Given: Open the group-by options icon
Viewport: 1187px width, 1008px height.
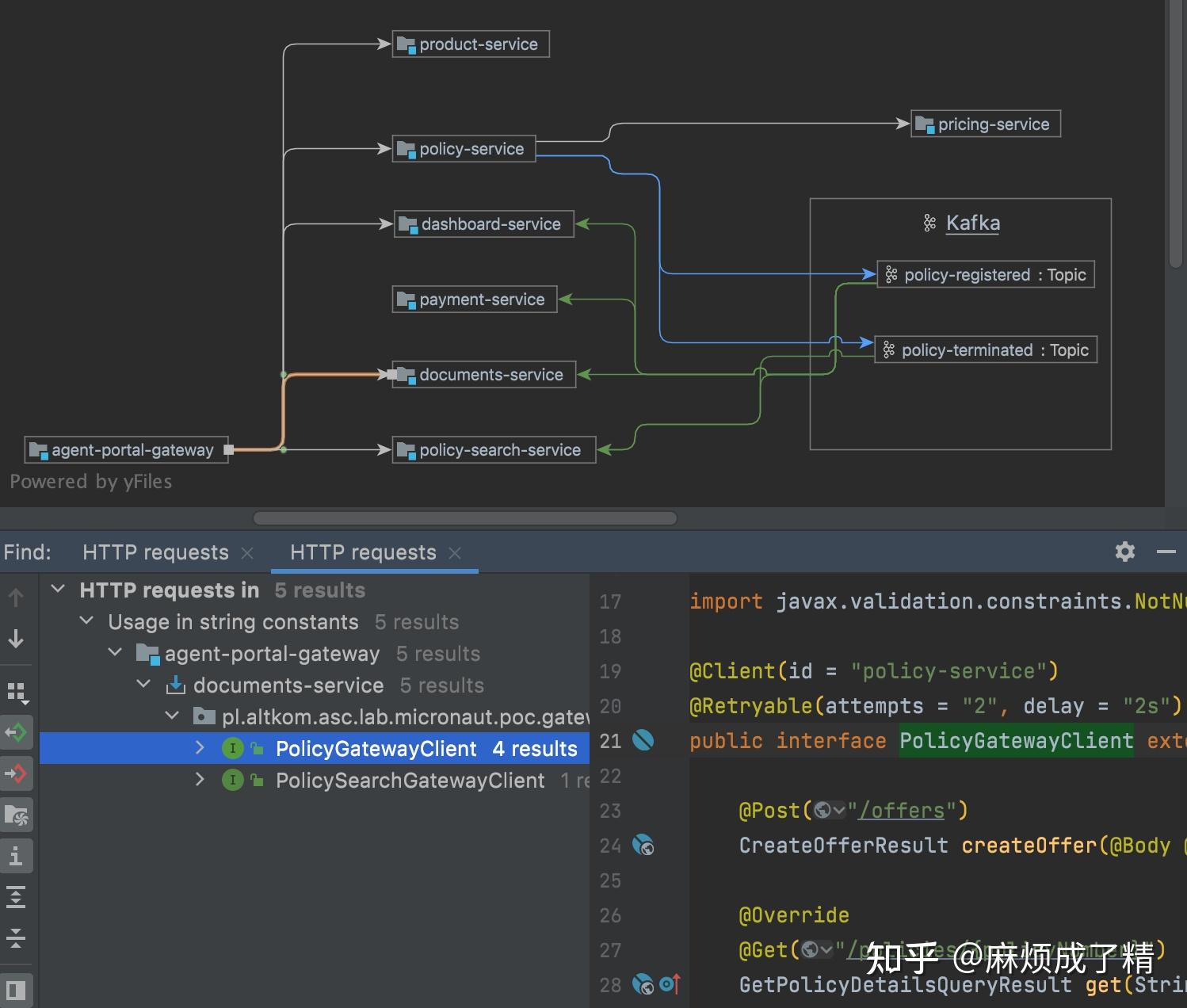Looking at the screenshot, I should (x=17, y=691).
